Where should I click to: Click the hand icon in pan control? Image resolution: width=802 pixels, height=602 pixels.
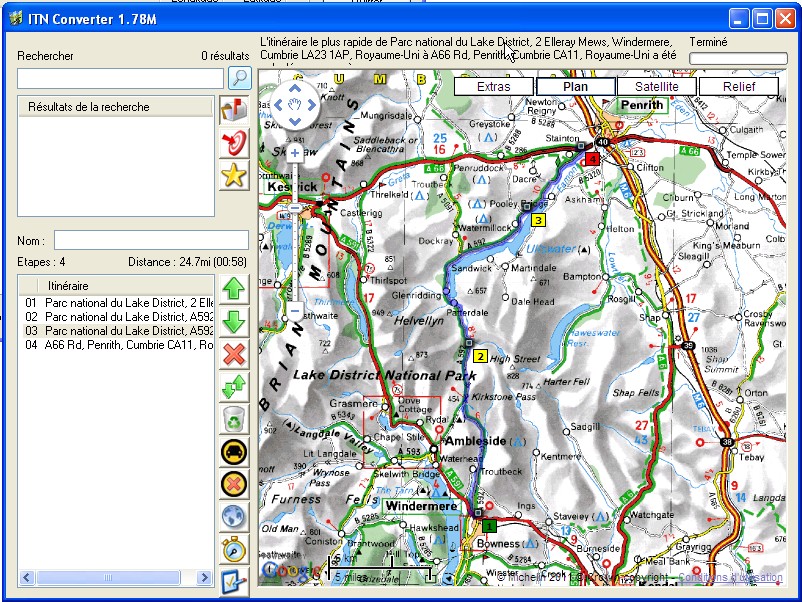(x=295, y=105)
